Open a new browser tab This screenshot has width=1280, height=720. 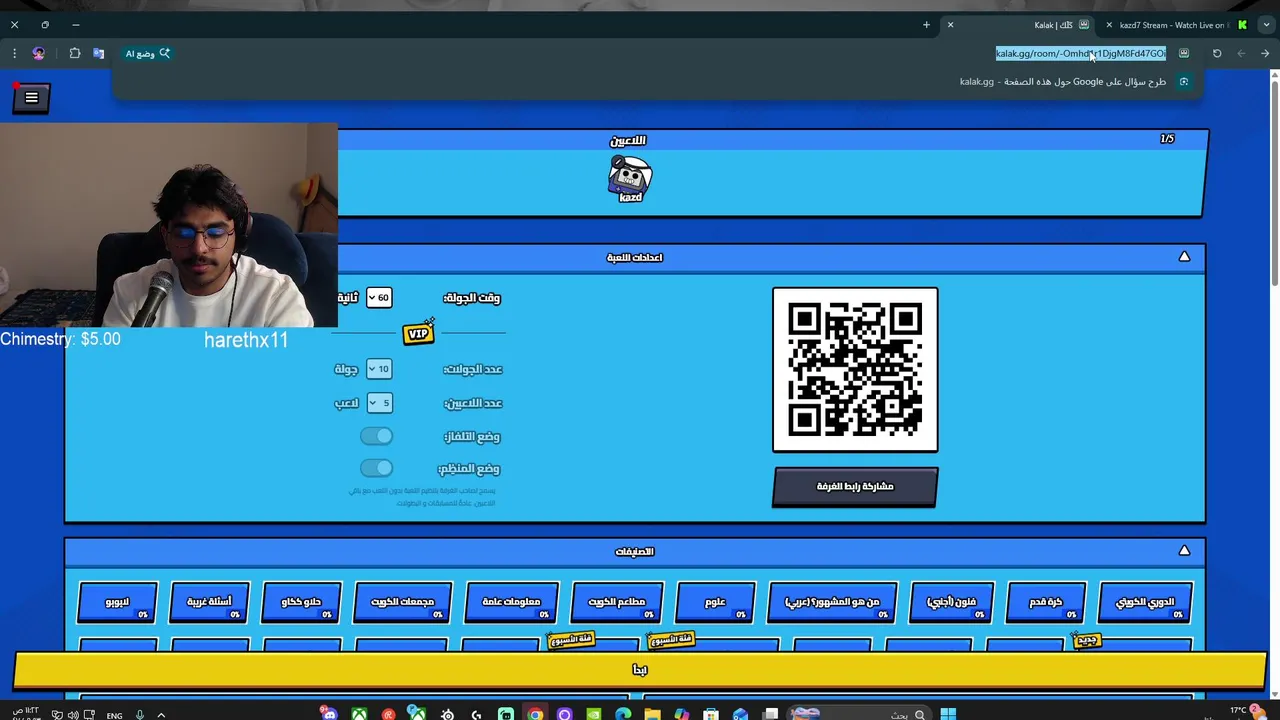coord(926,25)
